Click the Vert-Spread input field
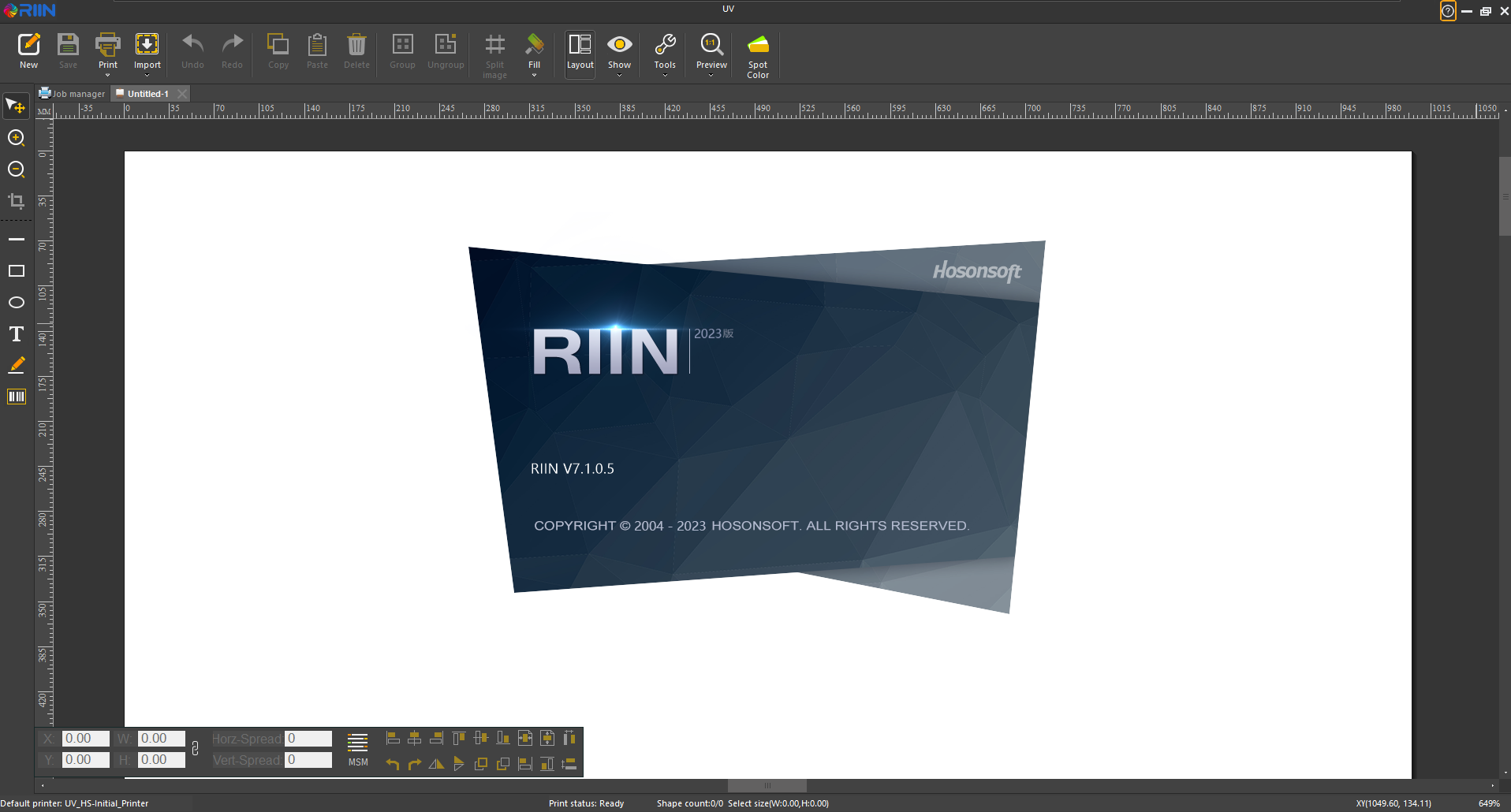 [308, 760]
